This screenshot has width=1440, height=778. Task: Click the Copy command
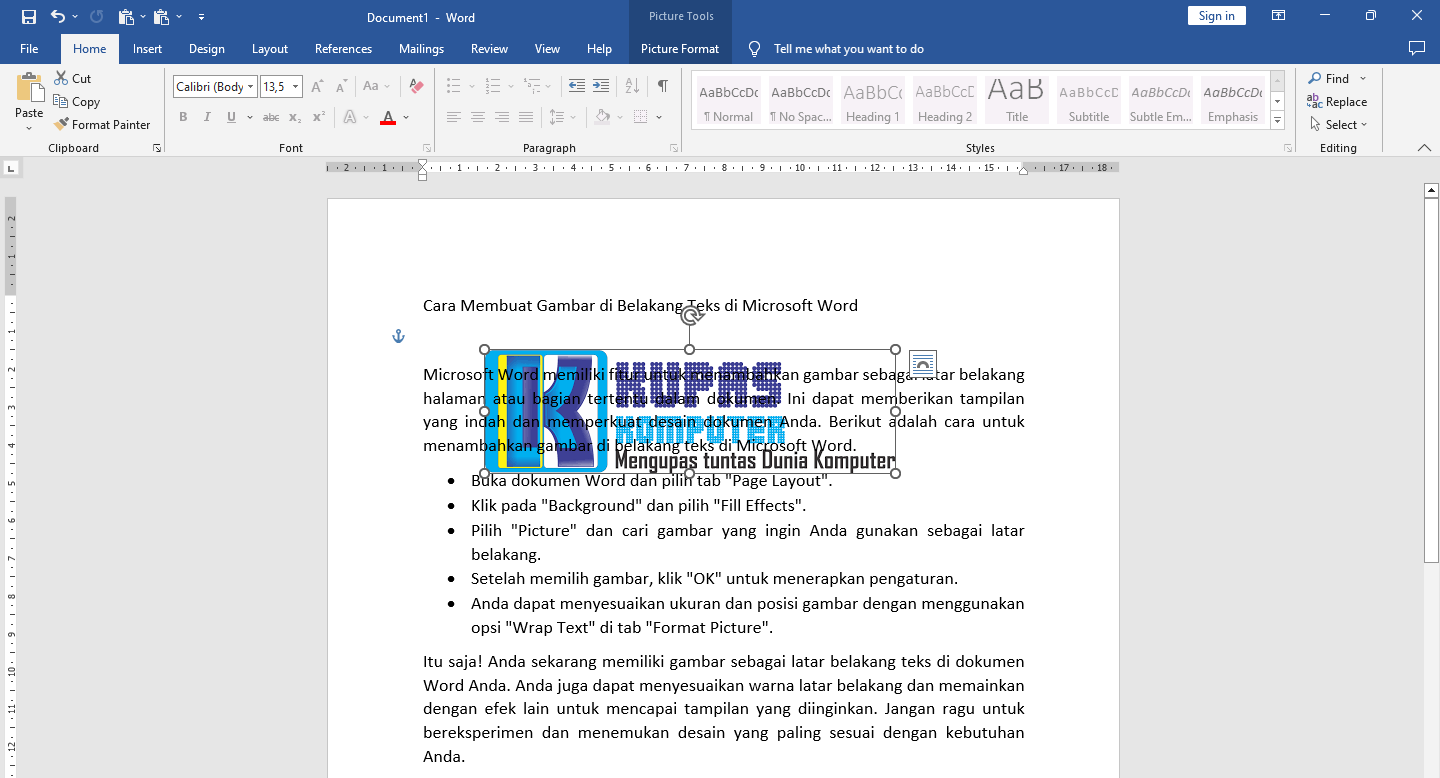coord(76,101)
